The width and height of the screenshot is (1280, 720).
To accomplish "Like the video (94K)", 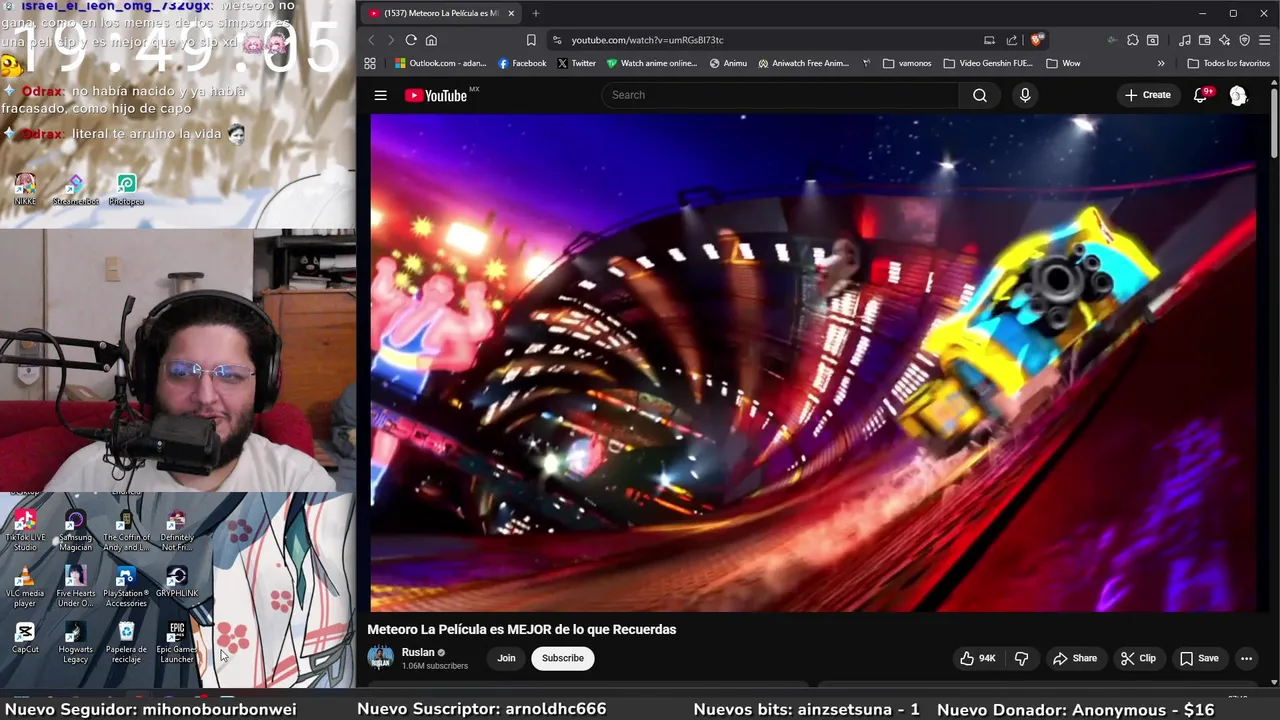I will [978, 658].
